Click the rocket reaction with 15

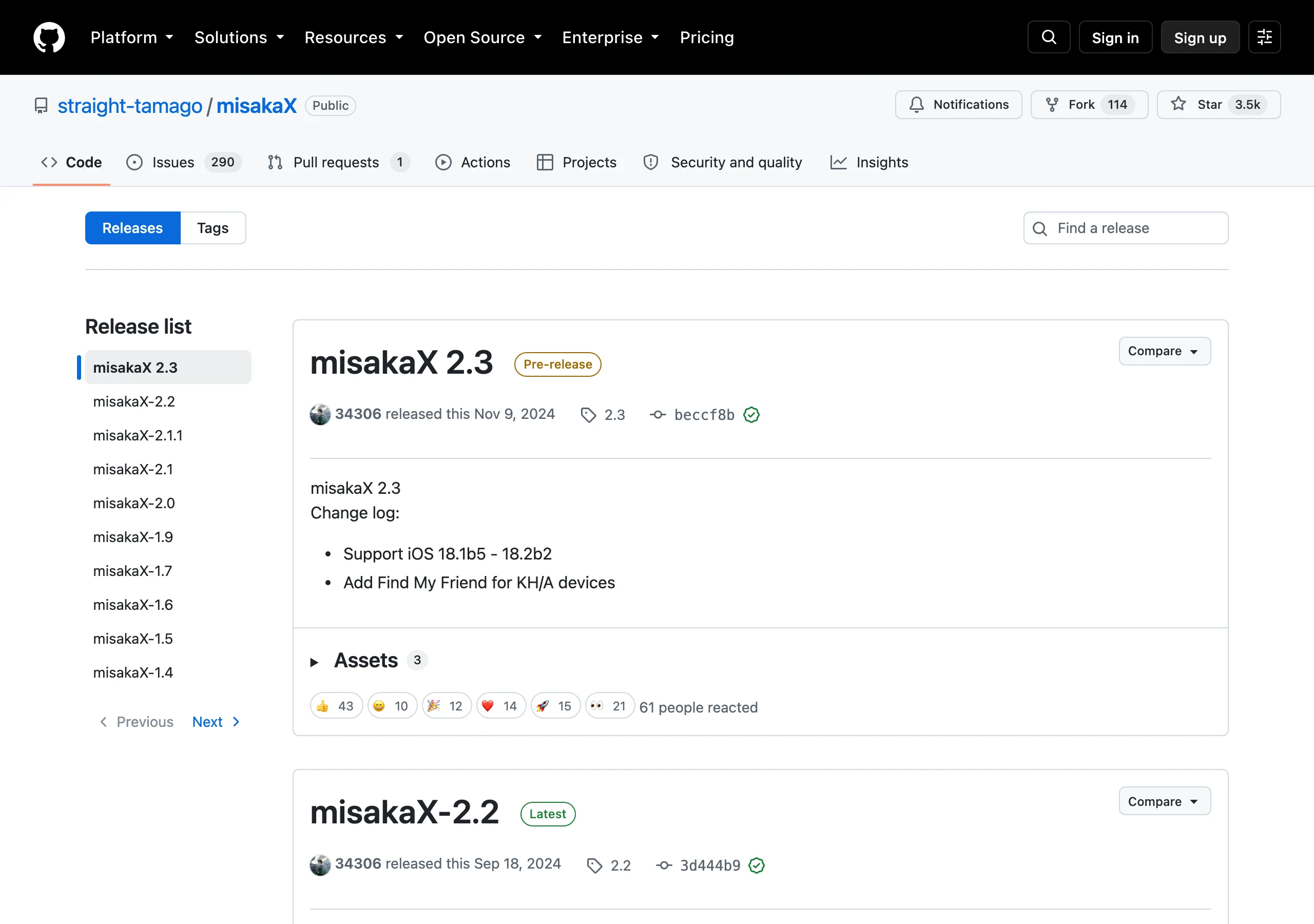point(555,706)
